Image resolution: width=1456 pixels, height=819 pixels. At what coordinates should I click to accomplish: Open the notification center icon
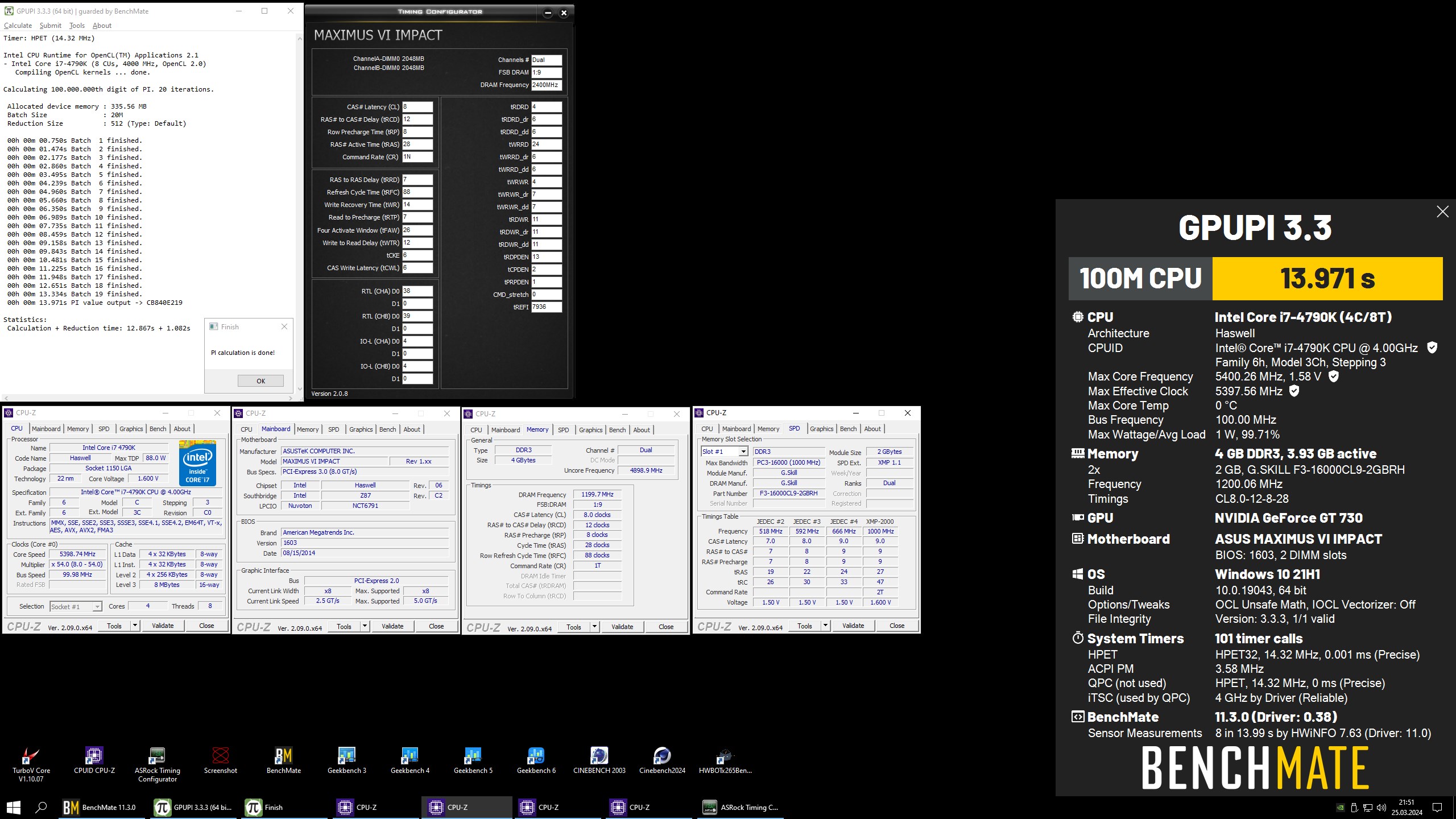[x=1437, y=808]
